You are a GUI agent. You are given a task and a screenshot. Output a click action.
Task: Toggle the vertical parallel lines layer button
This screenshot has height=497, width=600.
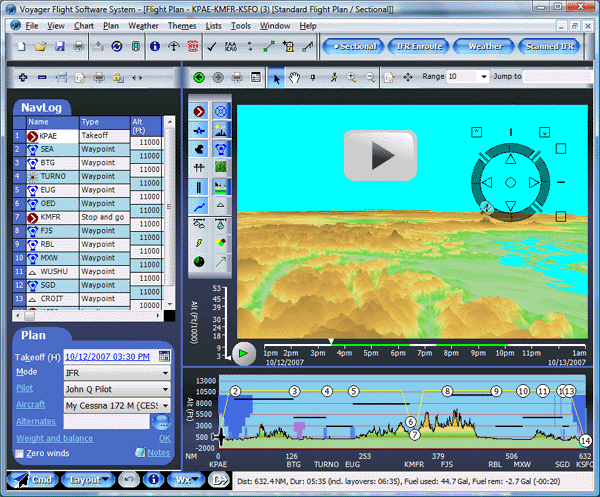pyautogui.click(x=199, y=187)
